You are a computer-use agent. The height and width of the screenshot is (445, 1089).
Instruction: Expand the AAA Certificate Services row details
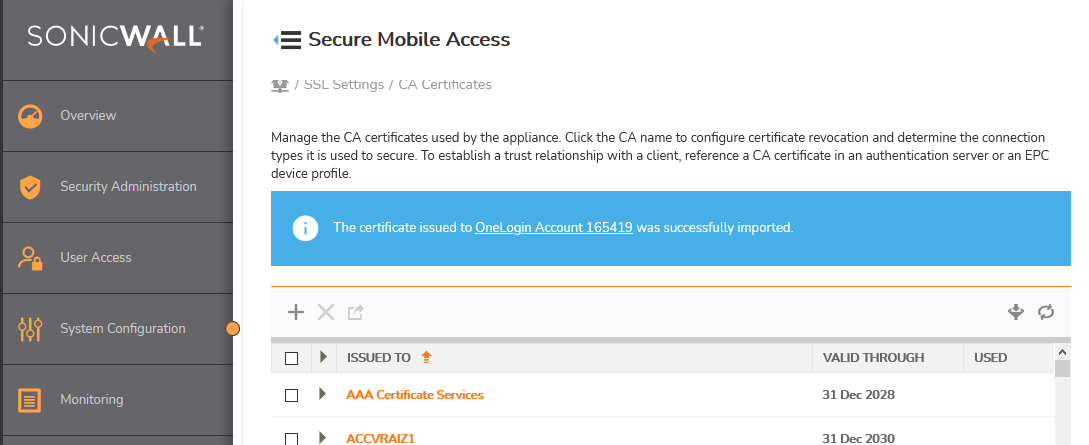[322, 394]
